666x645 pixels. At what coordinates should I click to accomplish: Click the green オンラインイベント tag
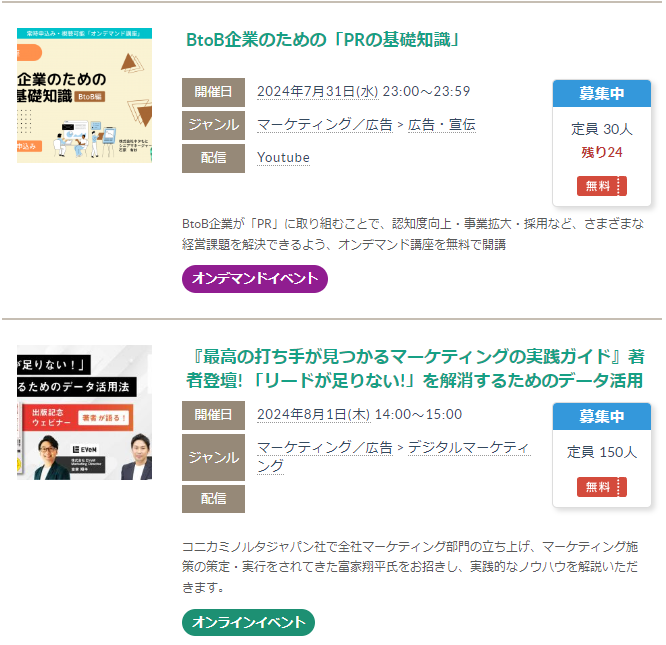[x=248, y=622]
